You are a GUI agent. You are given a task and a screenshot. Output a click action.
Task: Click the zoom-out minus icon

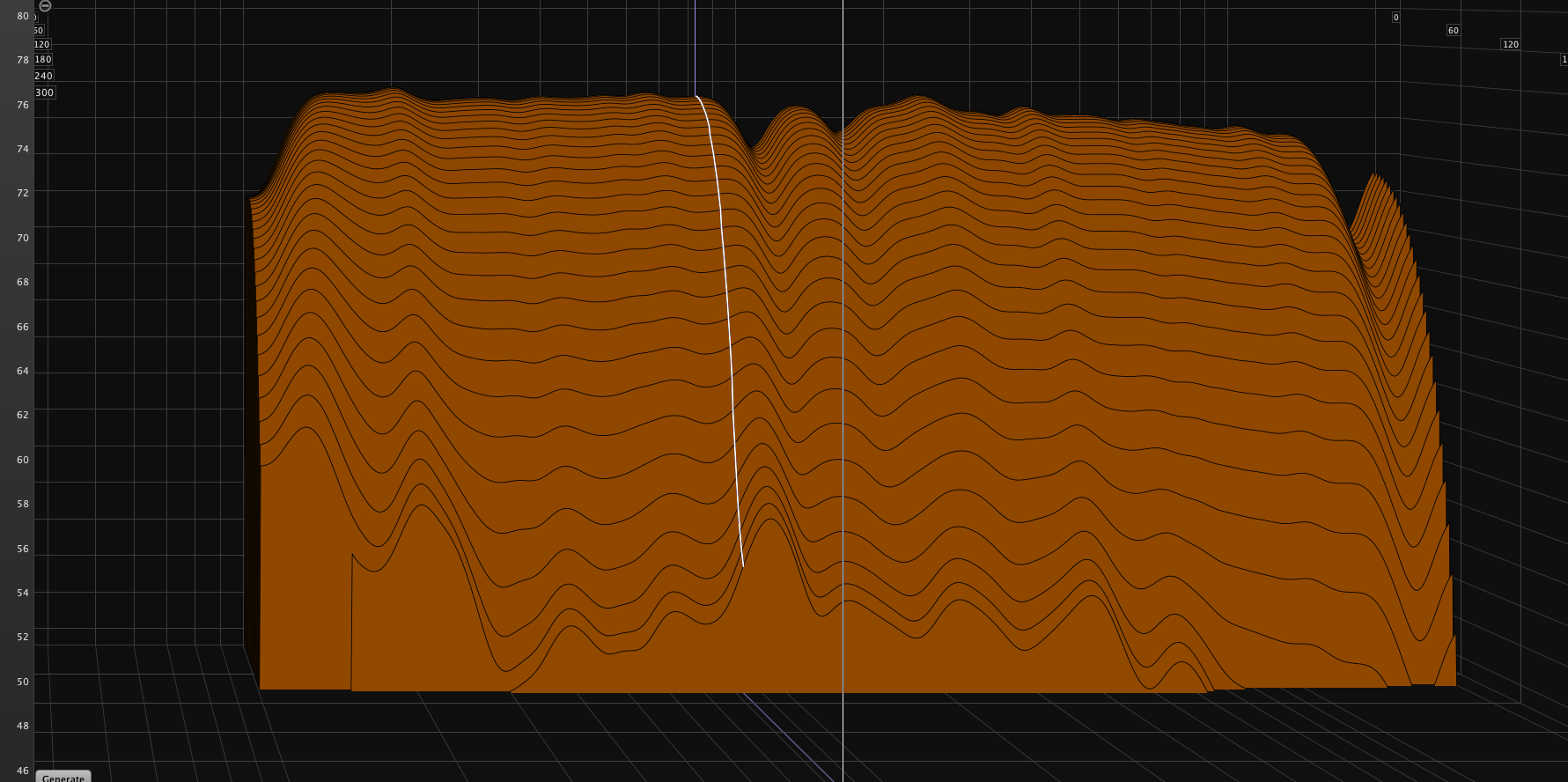[x=45, y=5]
